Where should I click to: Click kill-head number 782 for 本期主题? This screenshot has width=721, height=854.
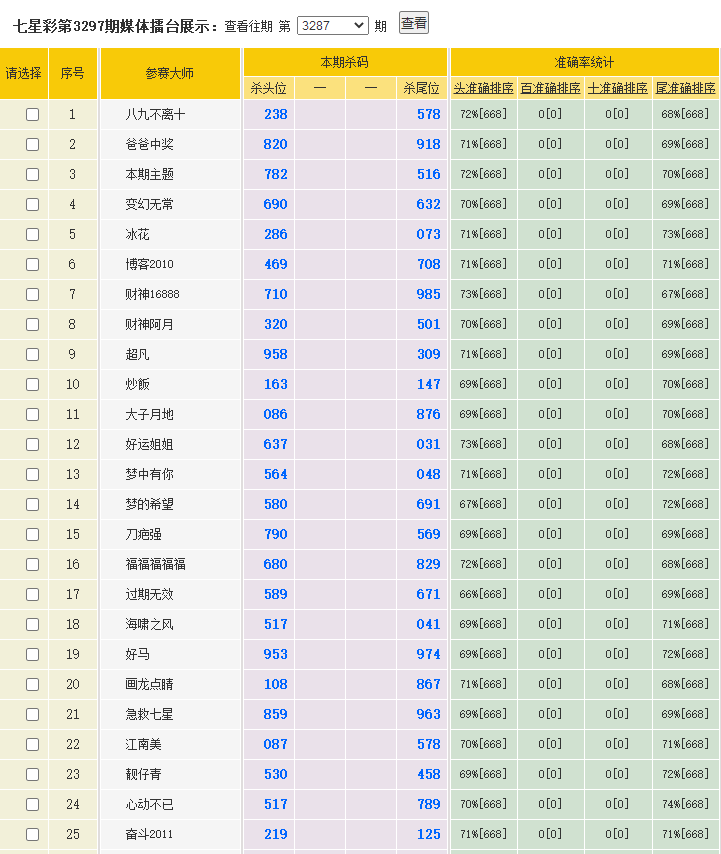point(275,175)
